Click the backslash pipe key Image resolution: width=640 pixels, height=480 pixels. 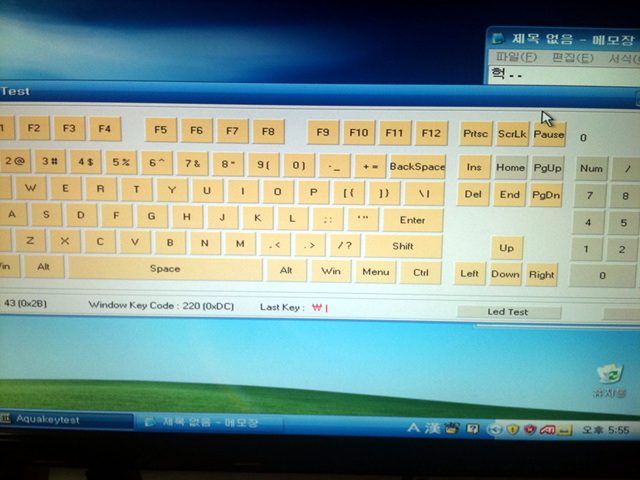tap(424, 193)
